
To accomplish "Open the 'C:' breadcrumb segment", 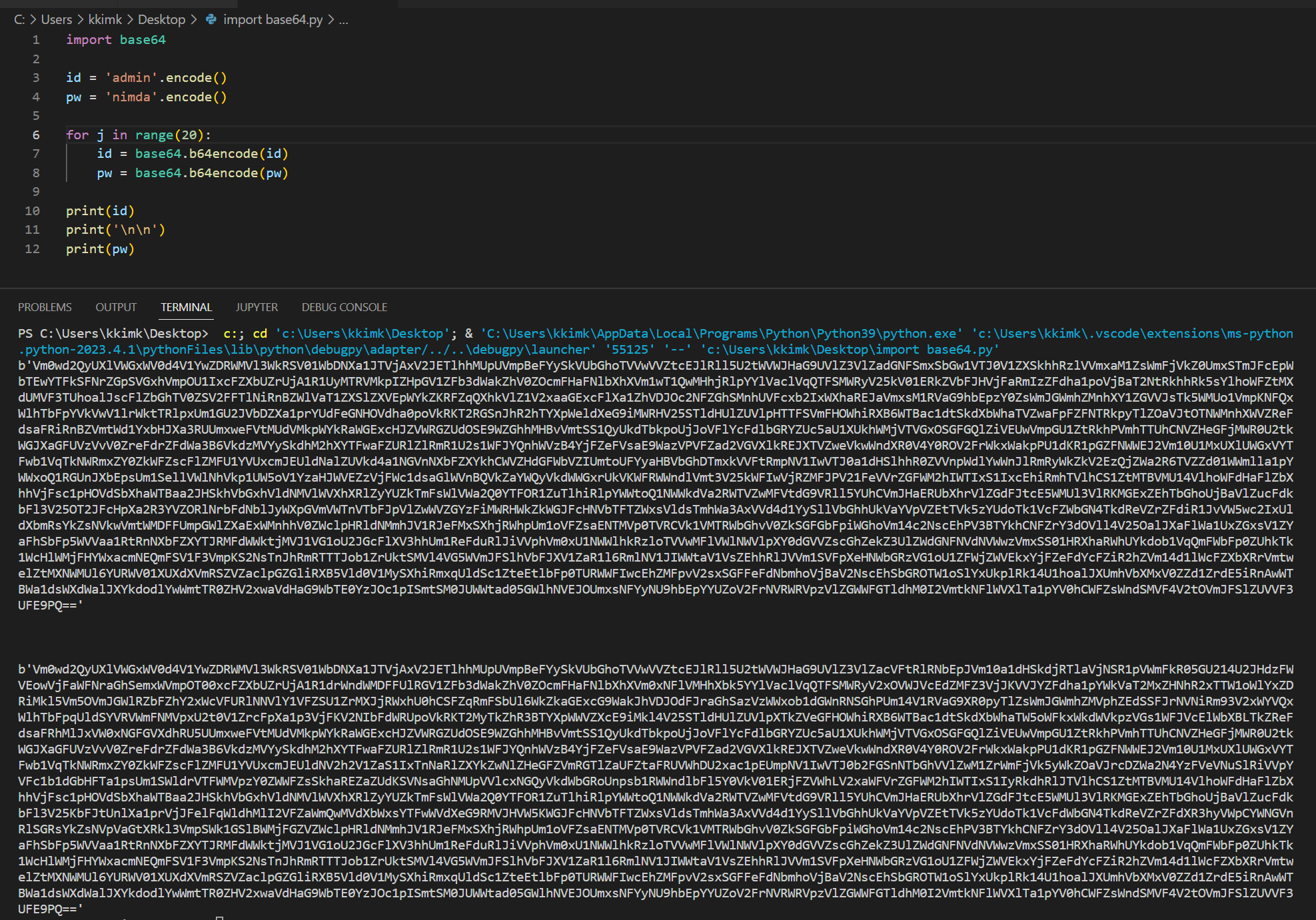I will (19, 19).
